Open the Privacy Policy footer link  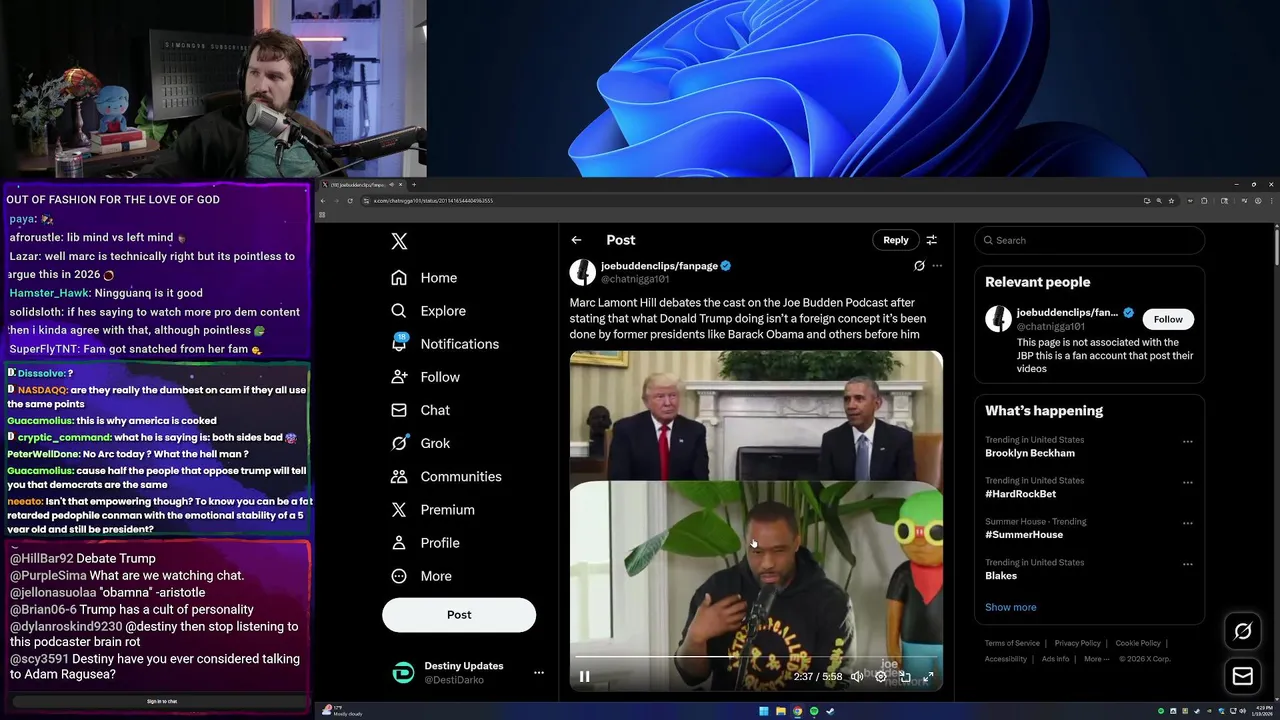click(1077, 643)
